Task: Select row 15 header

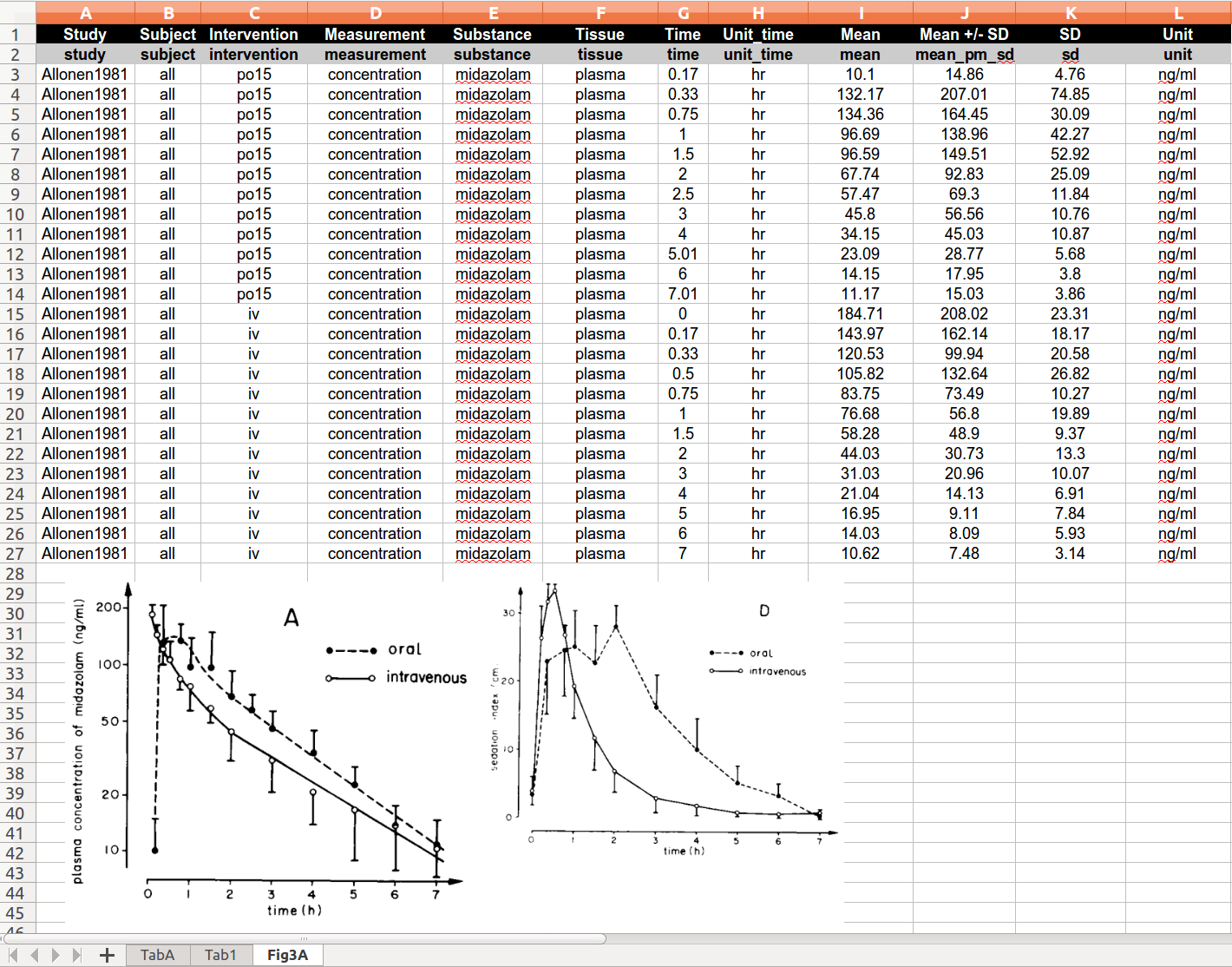Action: pos(17,314)
